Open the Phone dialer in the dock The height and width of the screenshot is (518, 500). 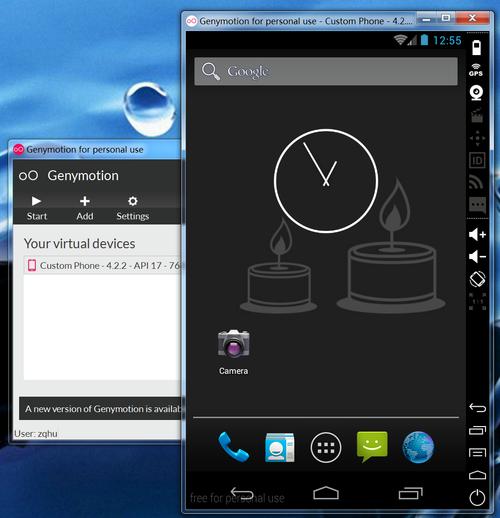[x=233, y=447]
